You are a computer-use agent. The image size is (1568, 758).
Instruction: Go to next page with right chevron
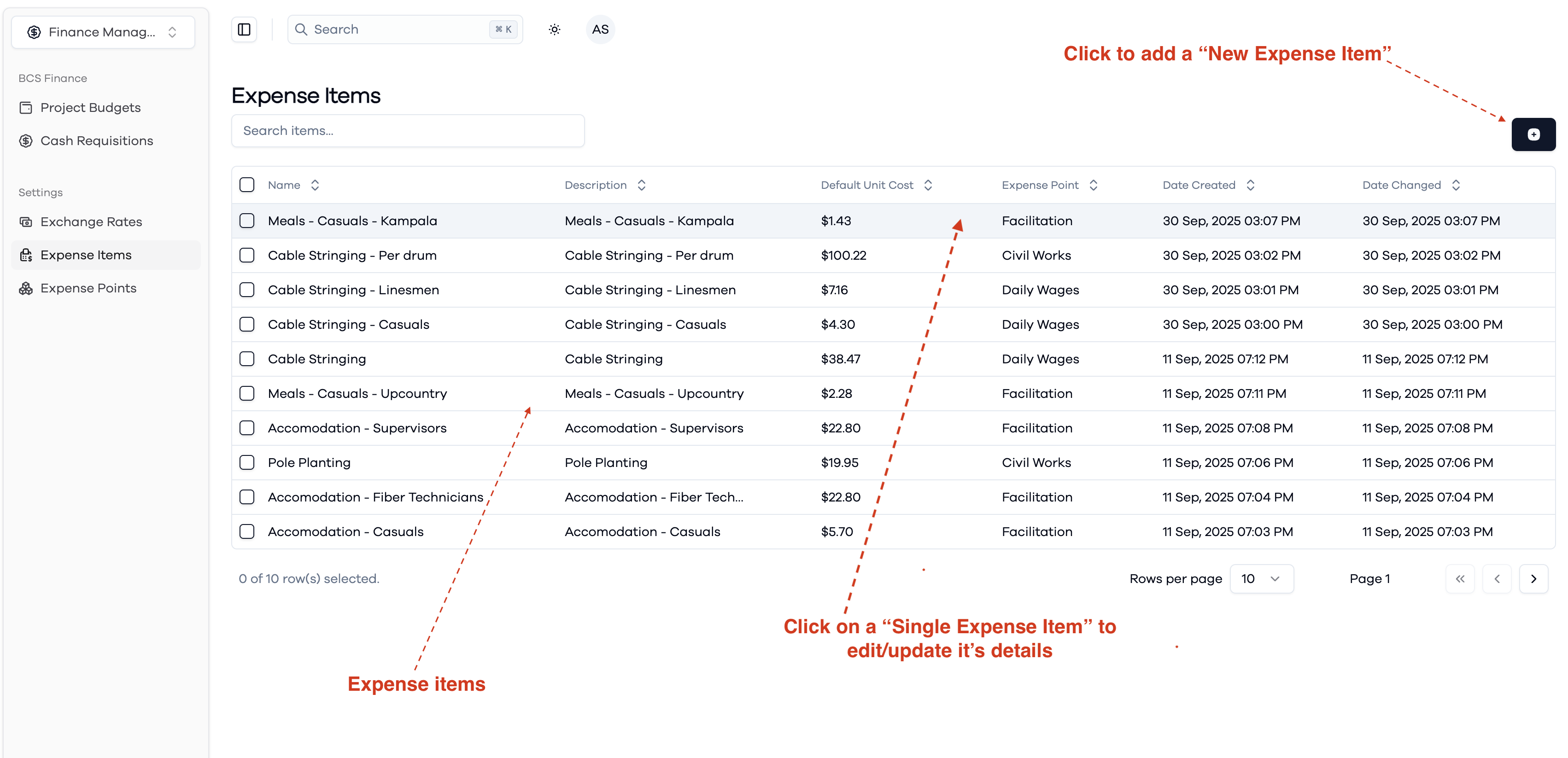coord(1533,578)
